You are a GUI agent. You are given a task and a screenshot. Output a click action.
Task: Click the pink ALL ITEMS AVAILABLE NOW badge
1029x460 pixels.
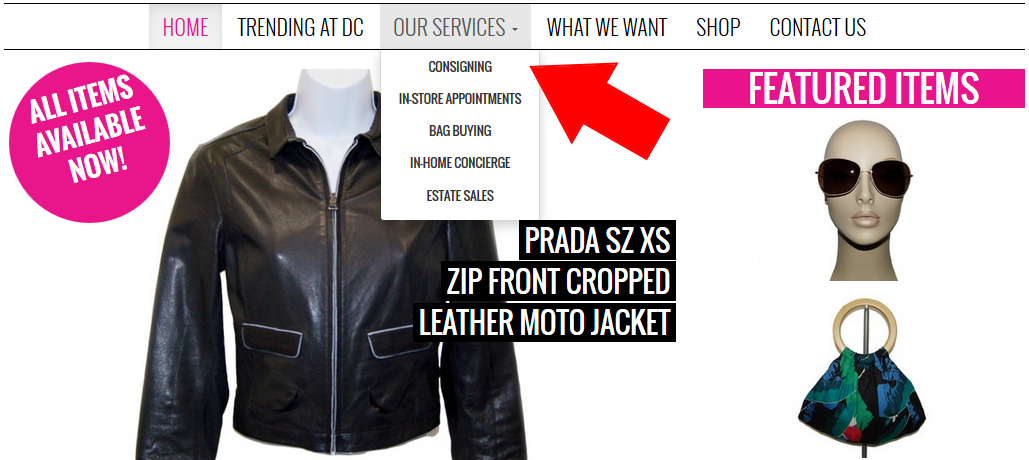[x=89, y=142]
